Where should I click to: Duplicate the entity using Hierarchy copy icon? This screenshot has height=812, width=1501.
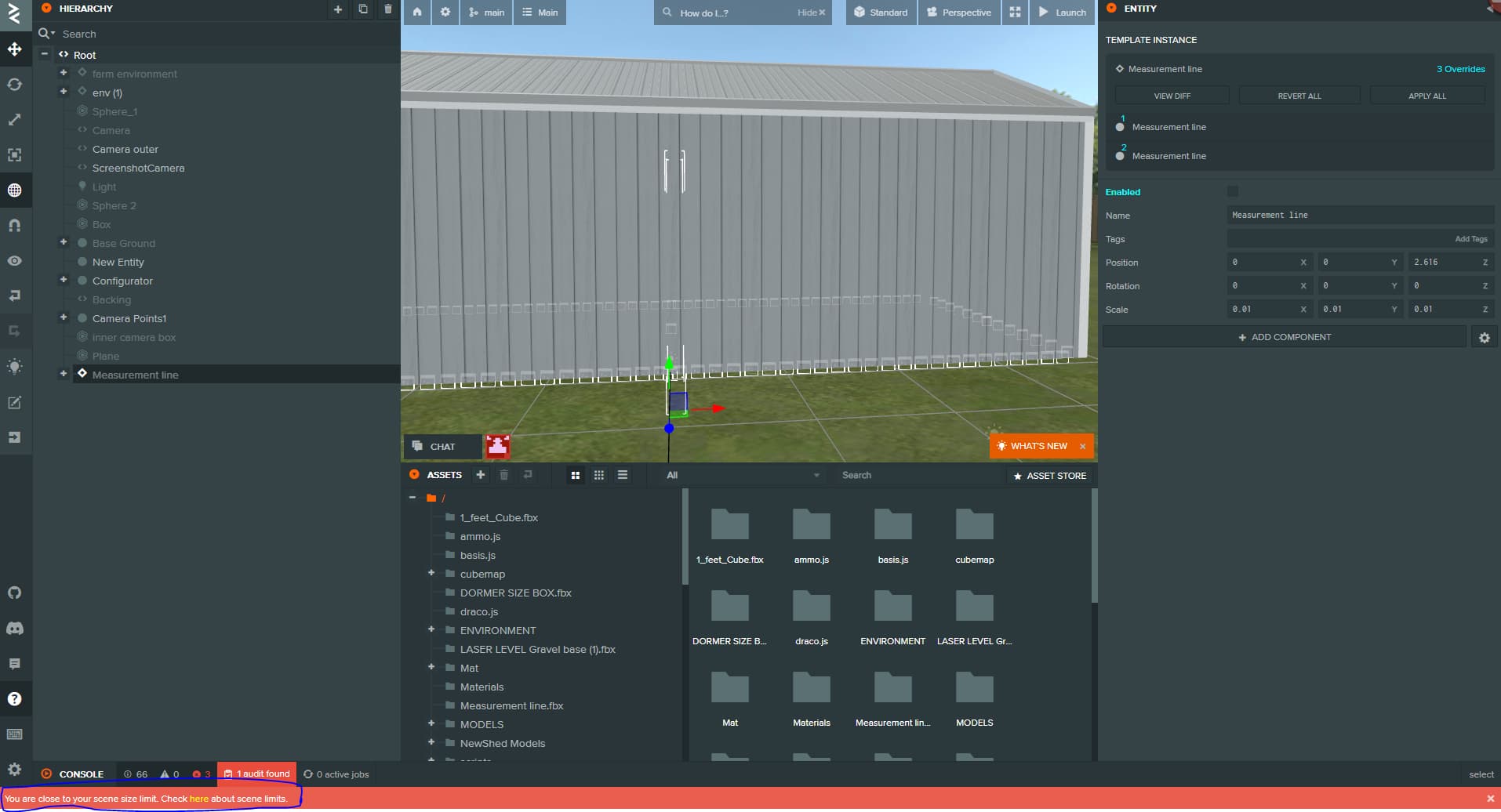(x=362, y=9)
